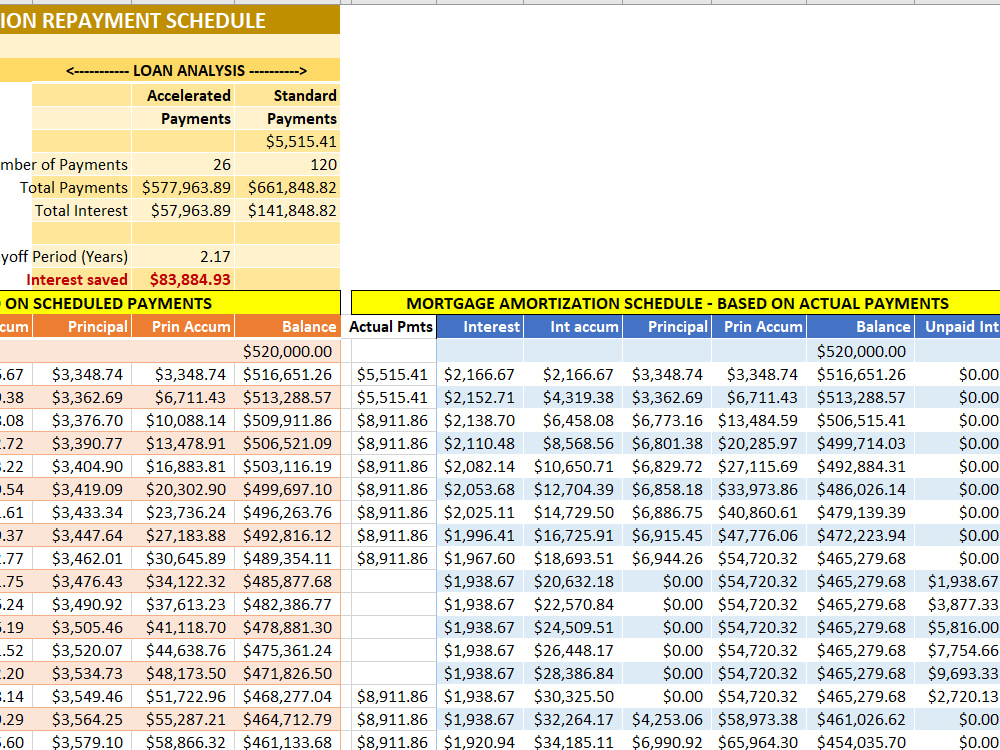Select actual principal cell $4,253.06

tap(667, 719)
